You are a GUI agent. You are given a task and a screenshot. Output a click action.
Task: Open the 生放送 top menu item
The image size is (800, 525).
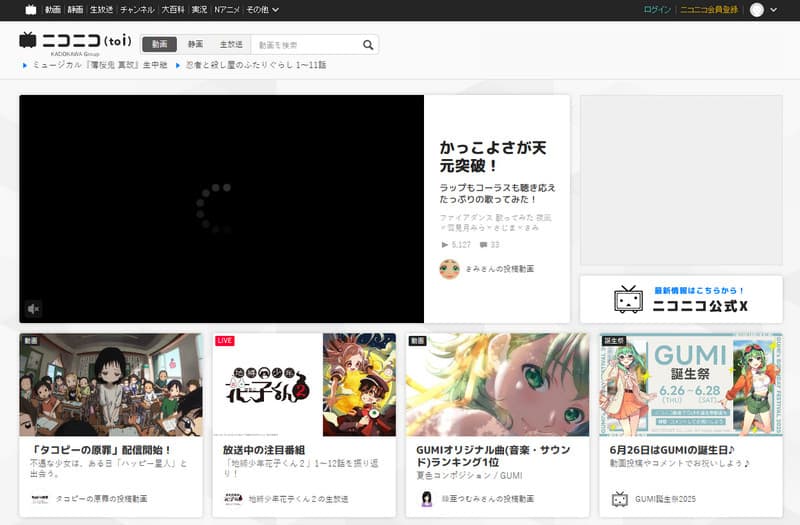click(x=101, y=10)
